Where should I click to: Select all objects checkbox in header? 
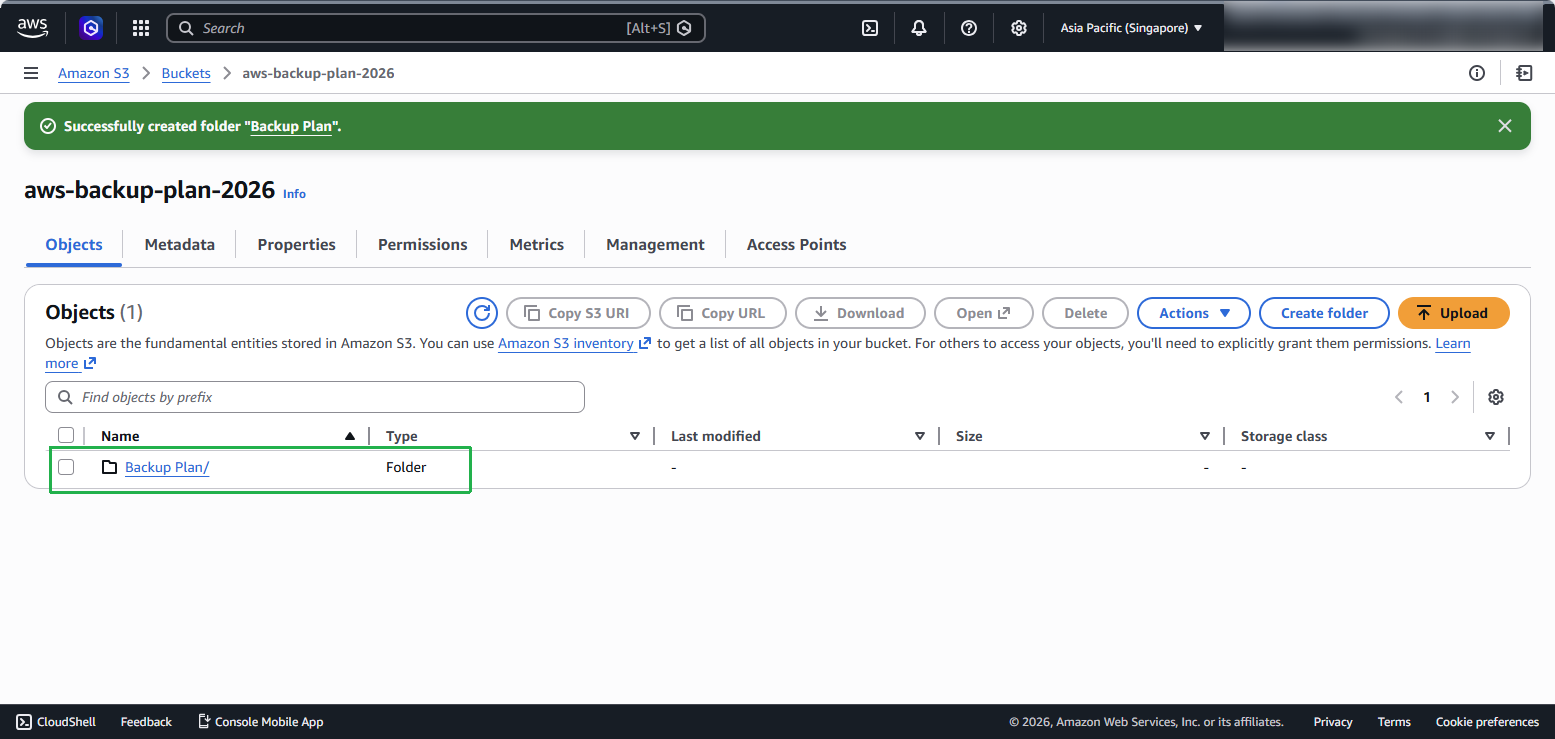pos(66,435)
